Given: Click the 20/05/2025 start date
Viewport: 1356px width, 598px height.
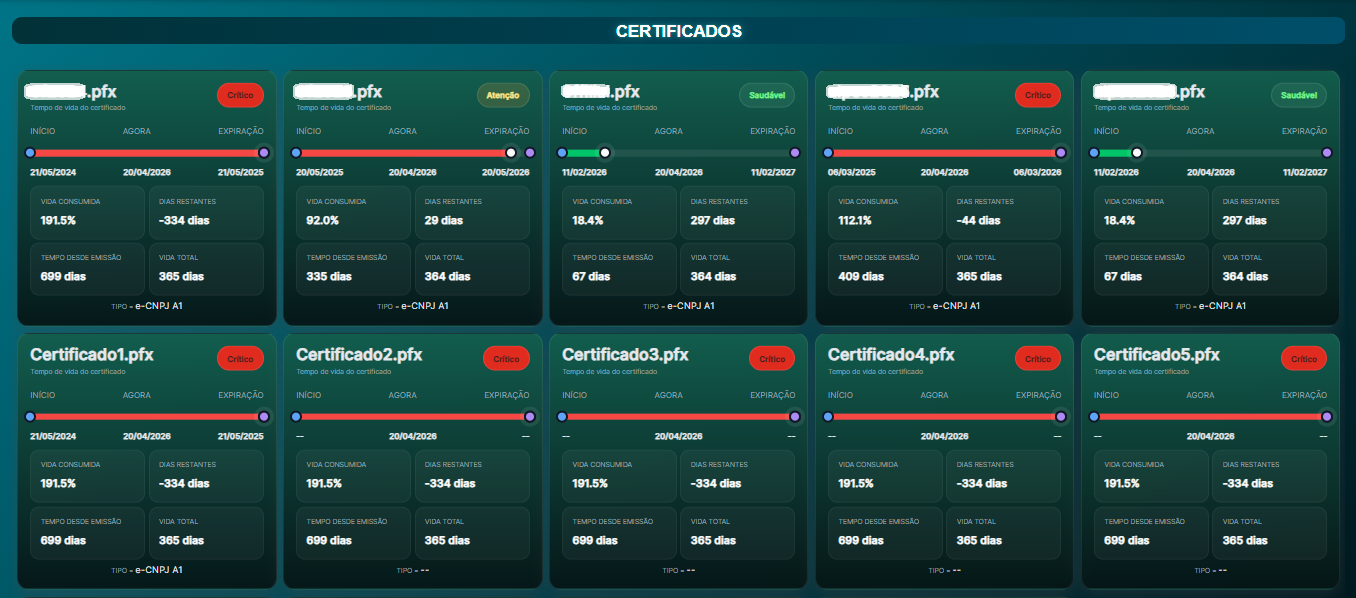Looking at the screenshot, I should click(319, 173).
